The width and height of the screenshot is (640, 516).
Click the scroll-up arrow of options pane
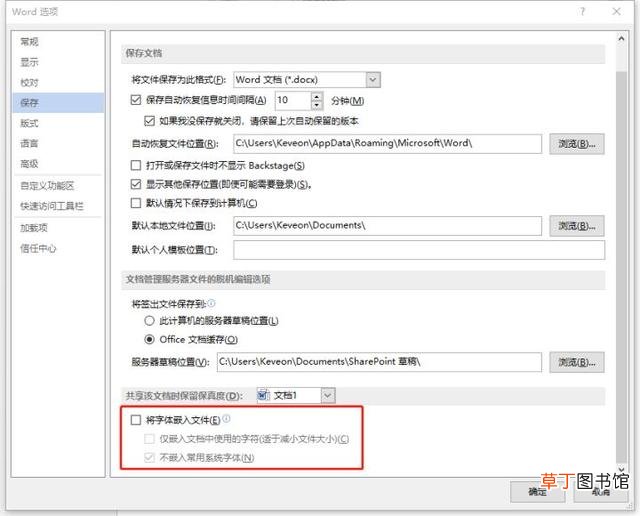click(621, 39)
